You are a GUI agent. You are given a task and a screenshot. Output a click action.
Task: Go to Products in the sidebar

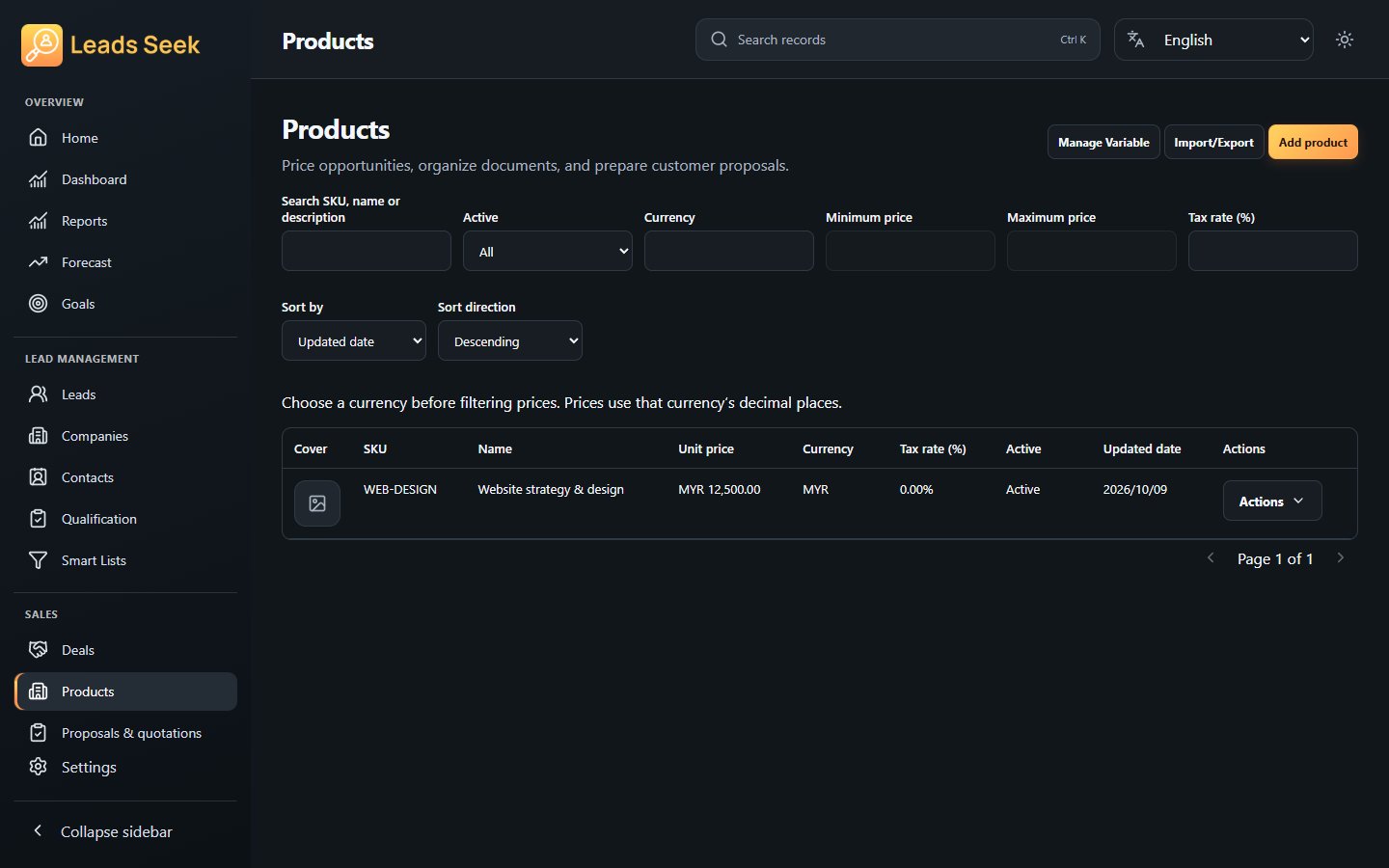[126, 692]
